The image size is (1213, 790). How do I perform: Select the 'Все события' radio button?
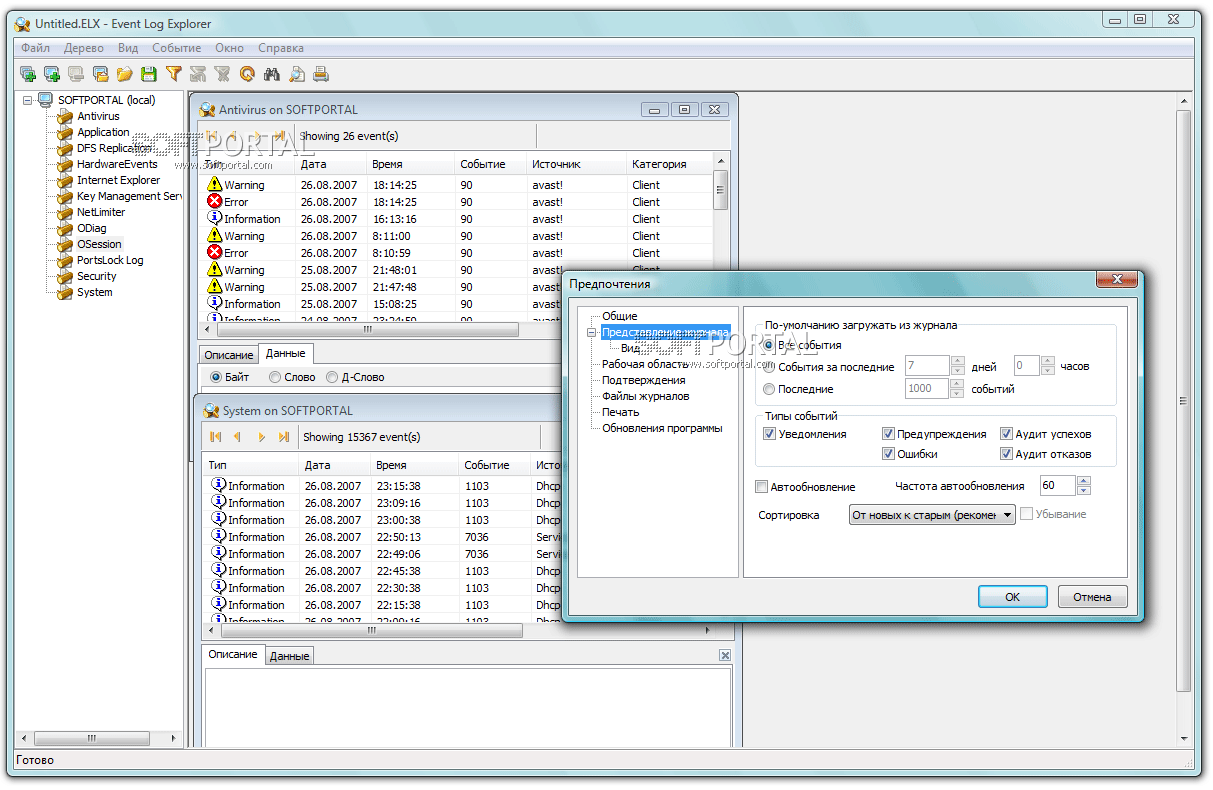click(x=769, y=345)
